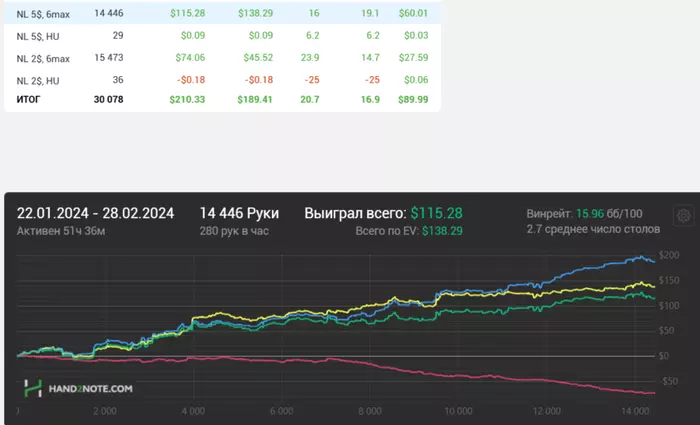
Task: Click the "12 000" x-axis label
Action: pos(547,411)
